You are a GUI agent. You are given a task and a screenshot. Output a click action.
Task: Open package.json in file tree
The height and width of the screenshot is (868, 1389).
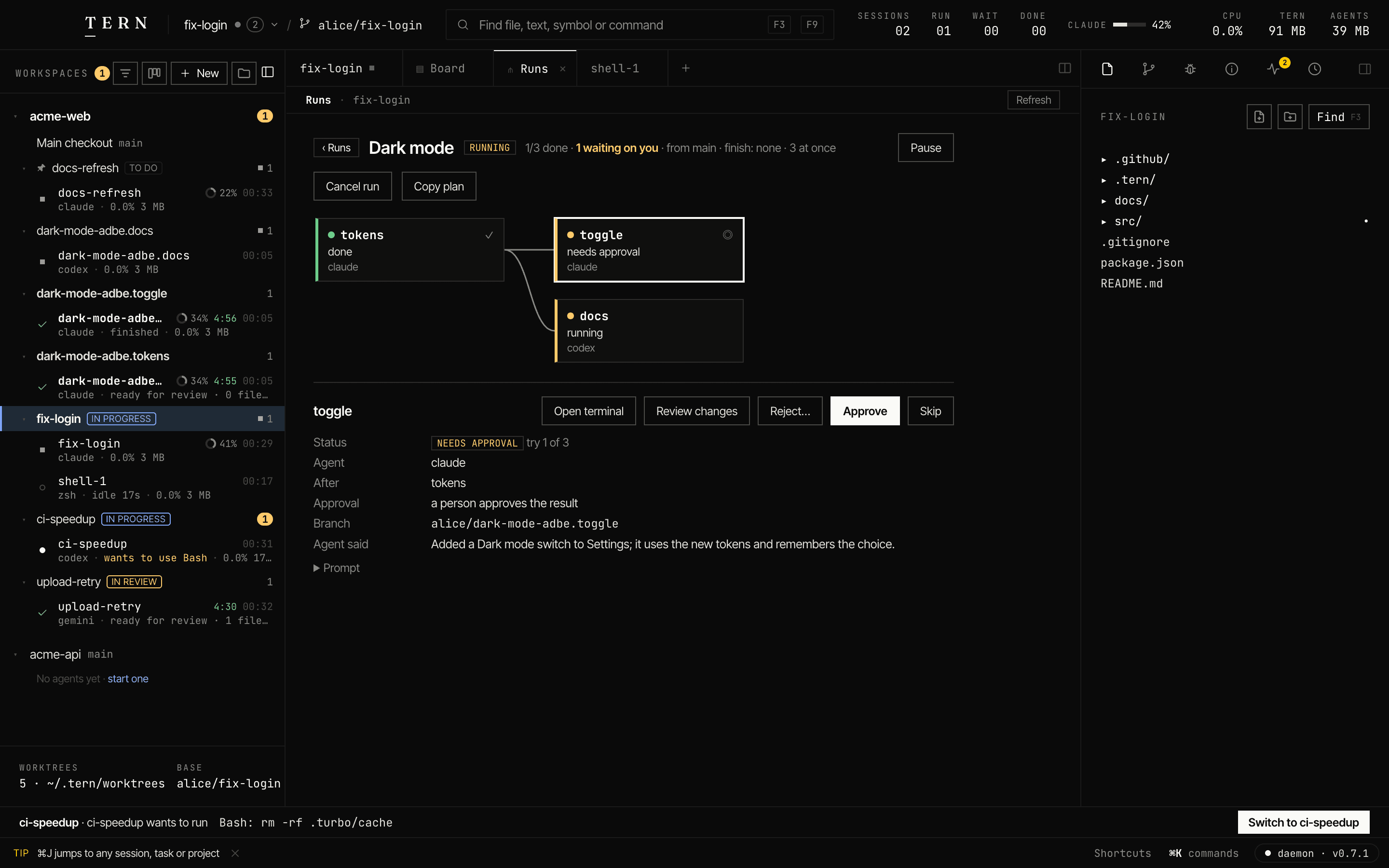point(1142,263)
